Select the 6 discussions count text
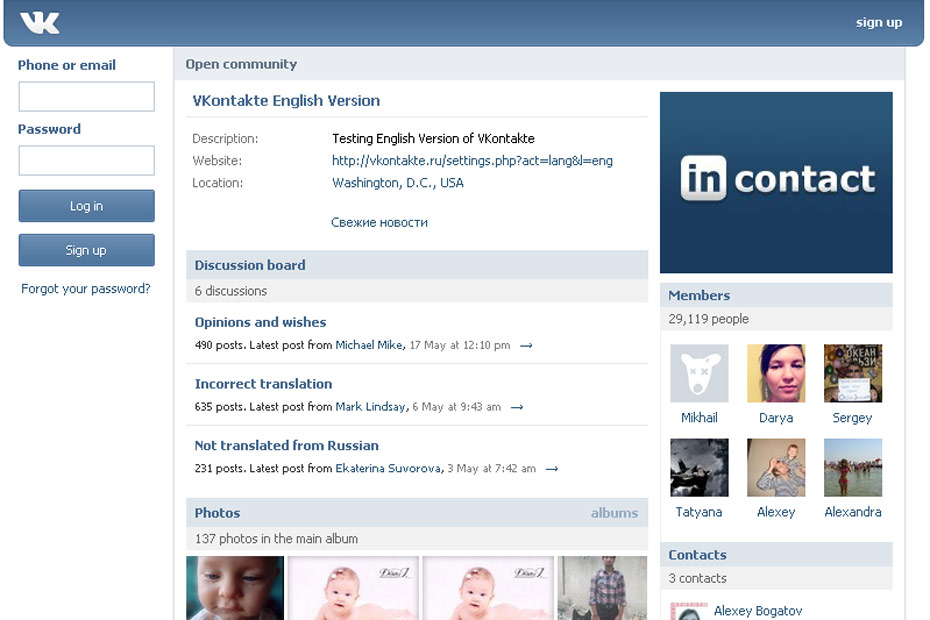The height and width of the screenshot is (620, 930). coord(231,291)
